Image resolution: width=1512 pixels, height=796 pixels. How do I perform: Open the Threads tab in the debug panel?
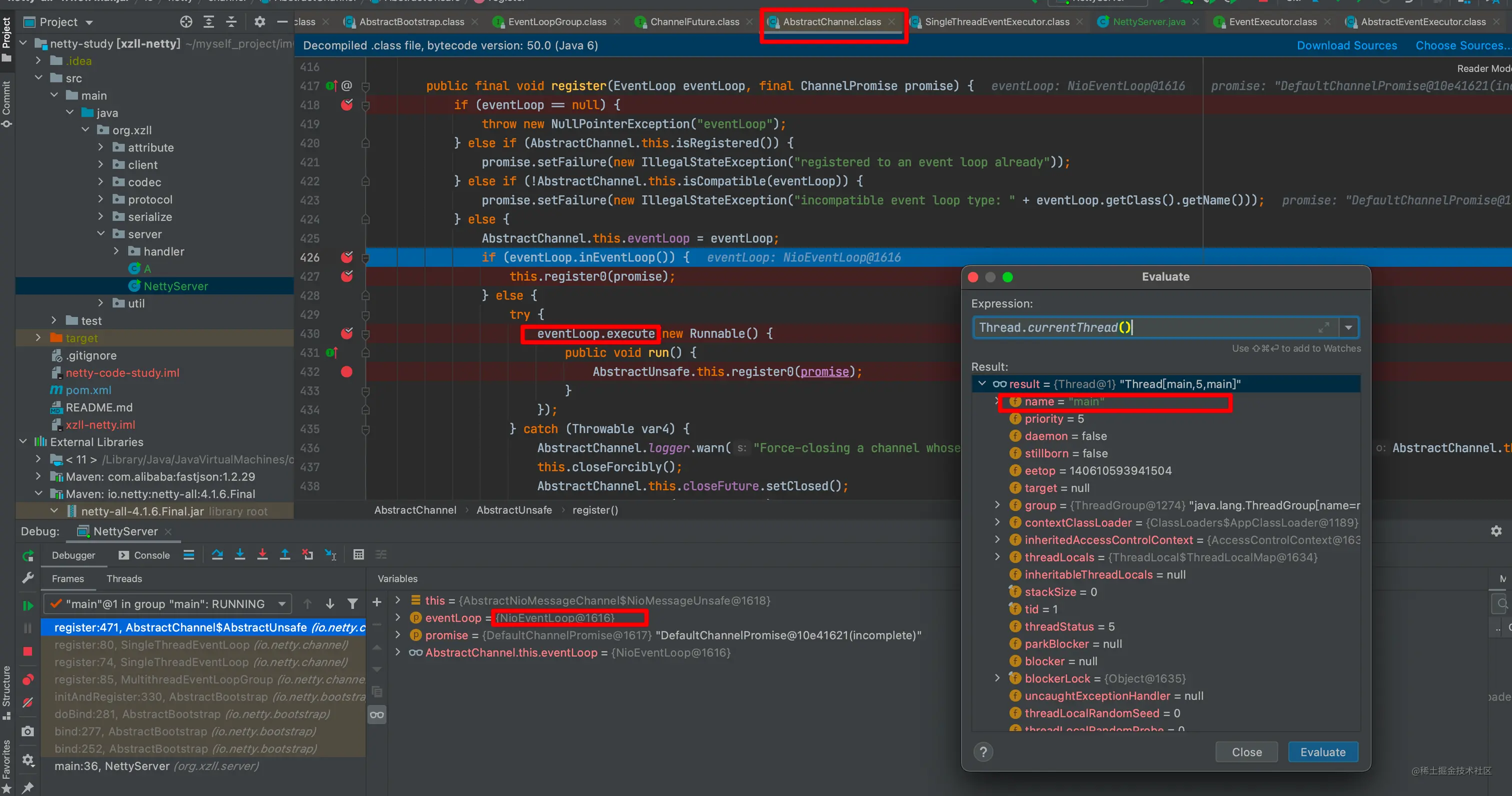[124, 578]
